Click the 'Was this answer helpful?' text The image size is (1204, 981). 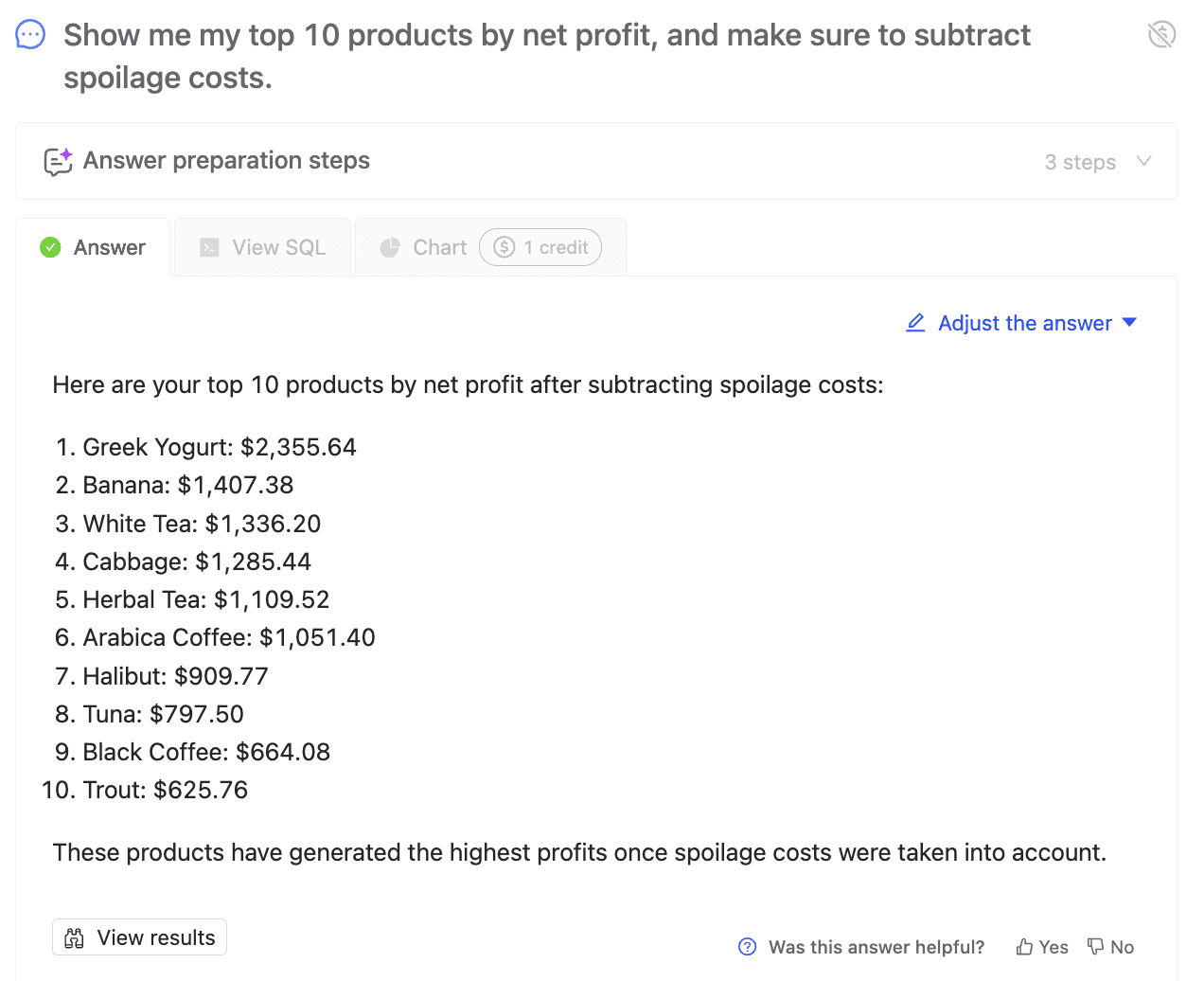coord(876,947)
